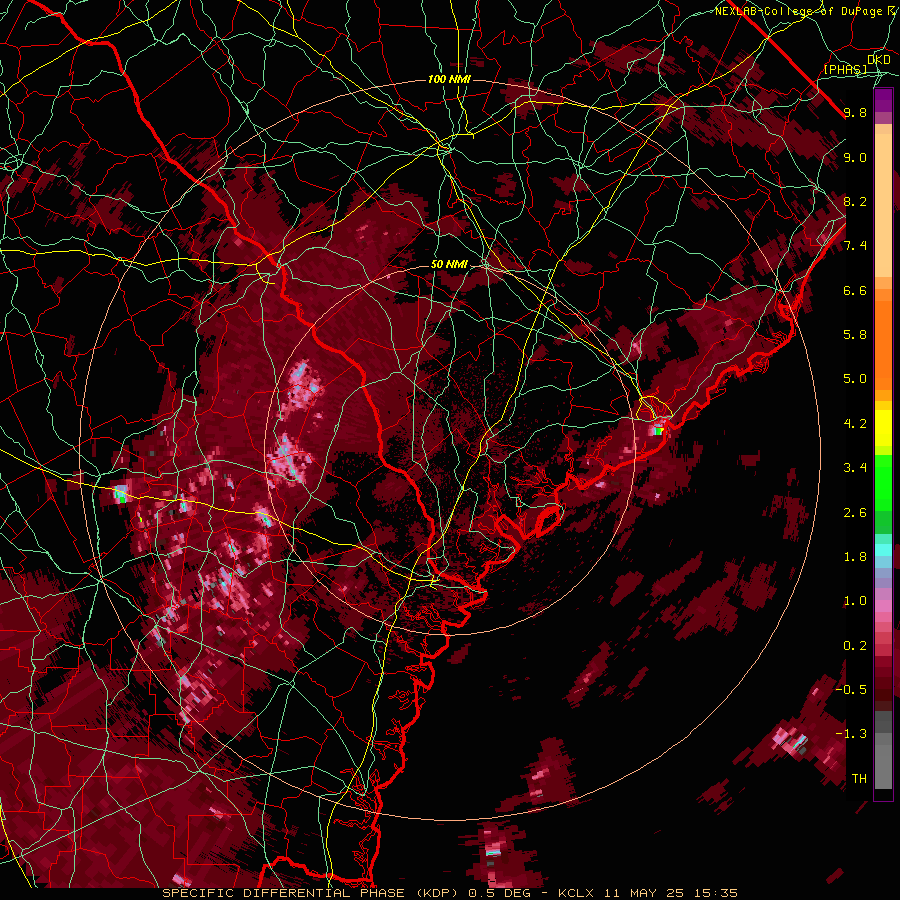The width and height of the screenshot is (900, 900).
Task: Click the 9.8 value on the color scale
Action: click(x=855, y=112)
